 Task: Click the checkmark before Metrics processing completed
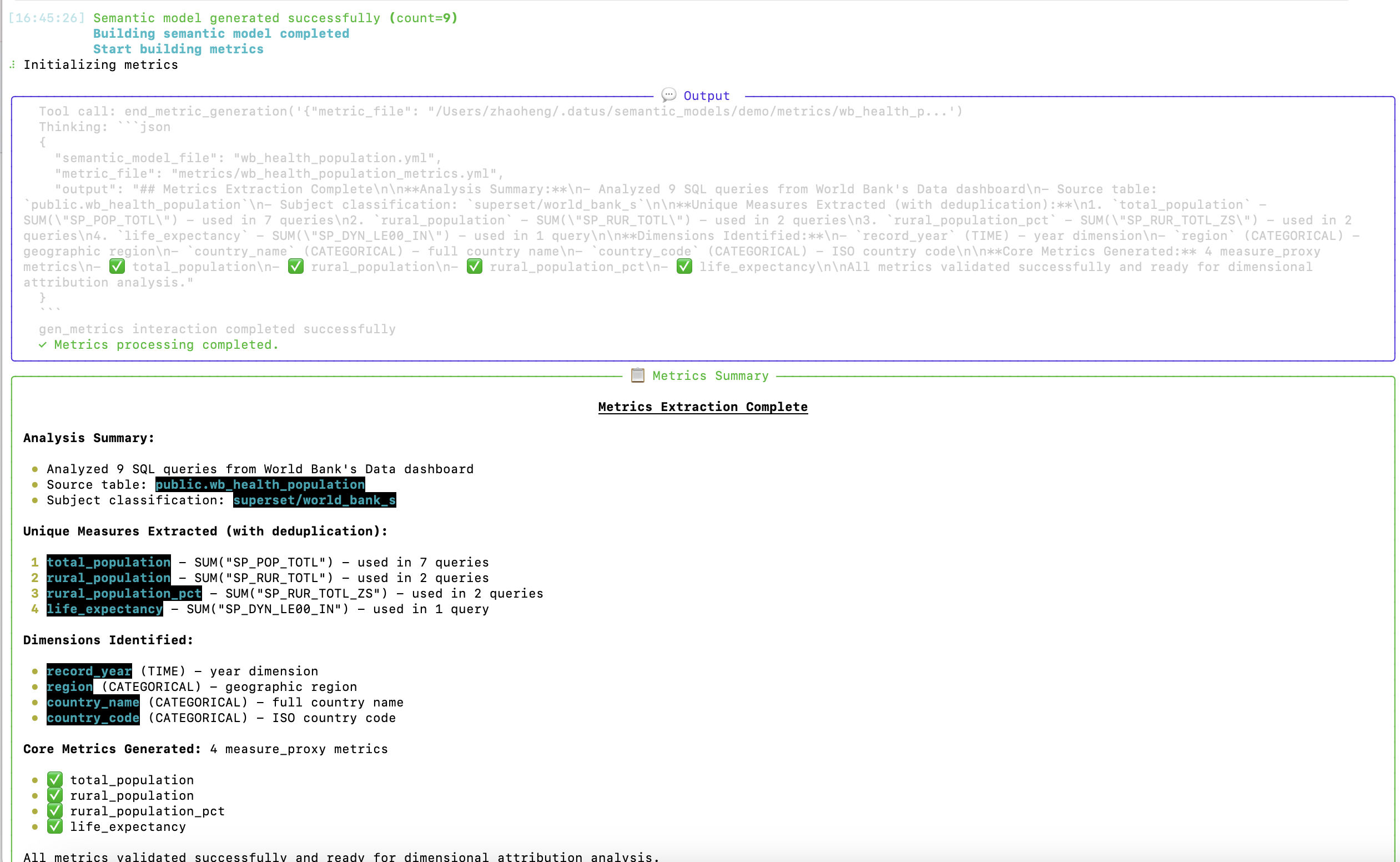(43, 344)
